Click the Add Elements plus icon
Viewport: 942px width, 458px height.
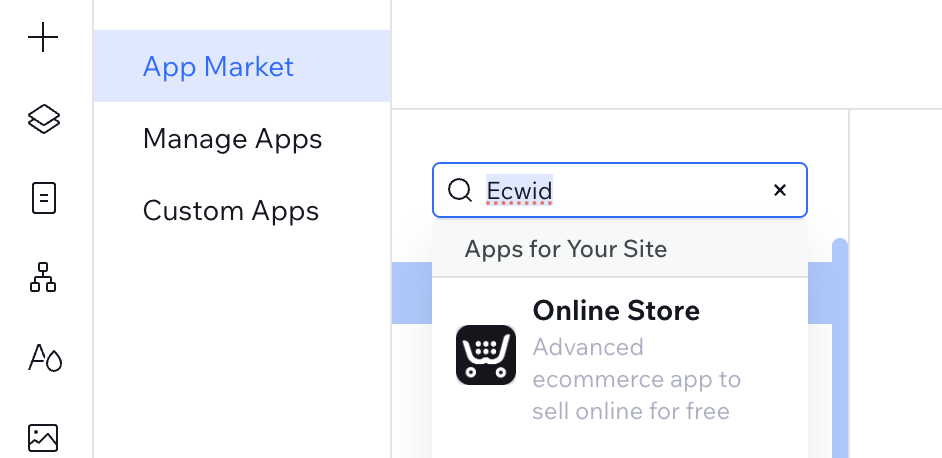click(x=43, y=39)
